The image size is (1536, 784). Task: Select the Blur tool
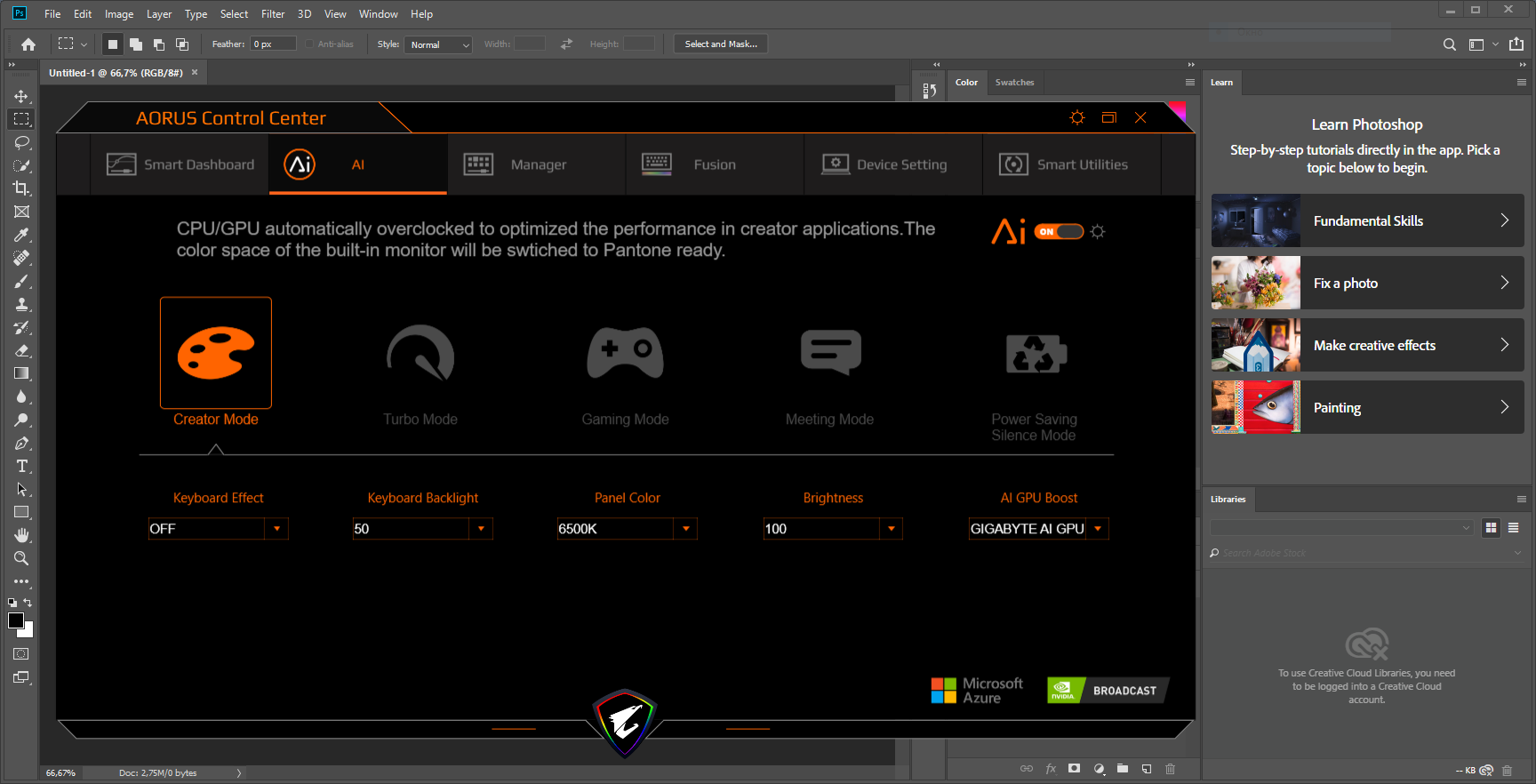coord(21,396)
